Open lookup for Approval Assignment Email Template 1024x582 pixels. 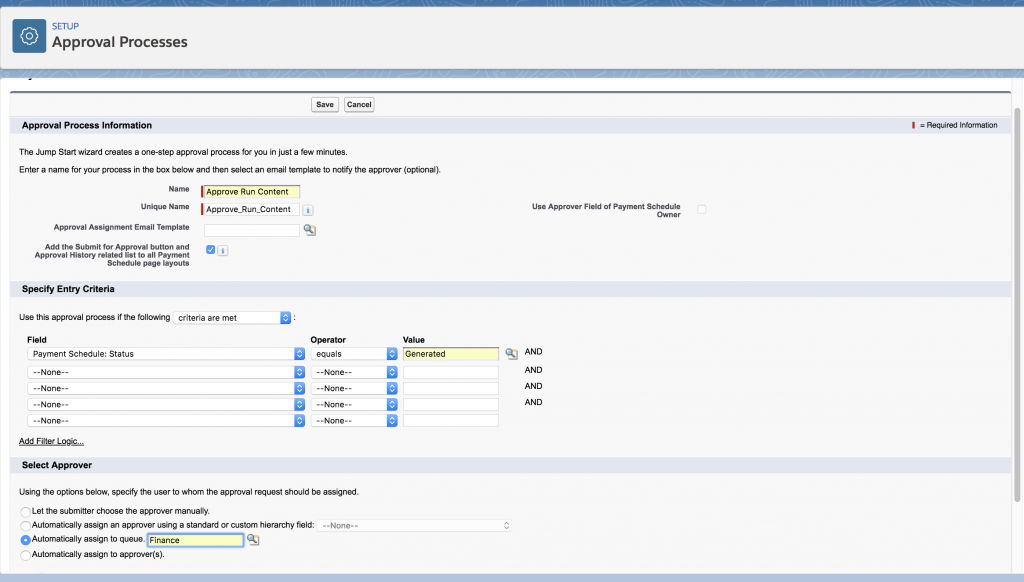tap(310, 230)
